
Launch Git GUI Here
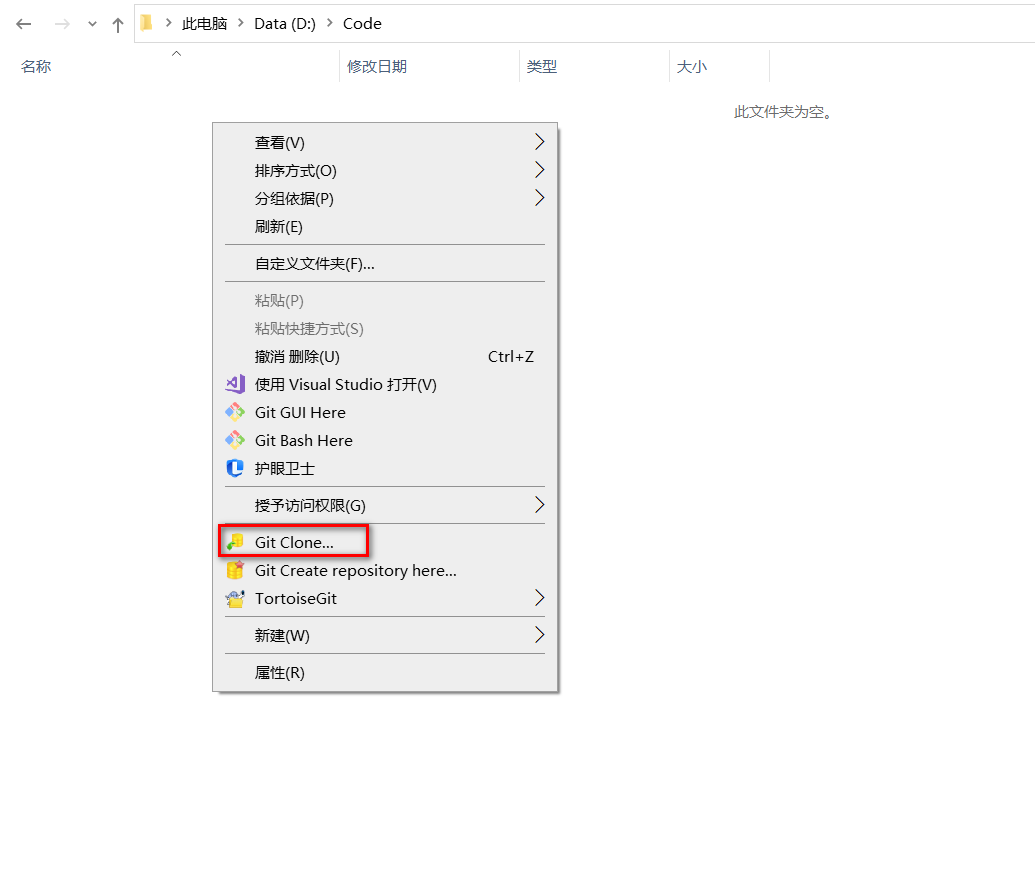385,412
